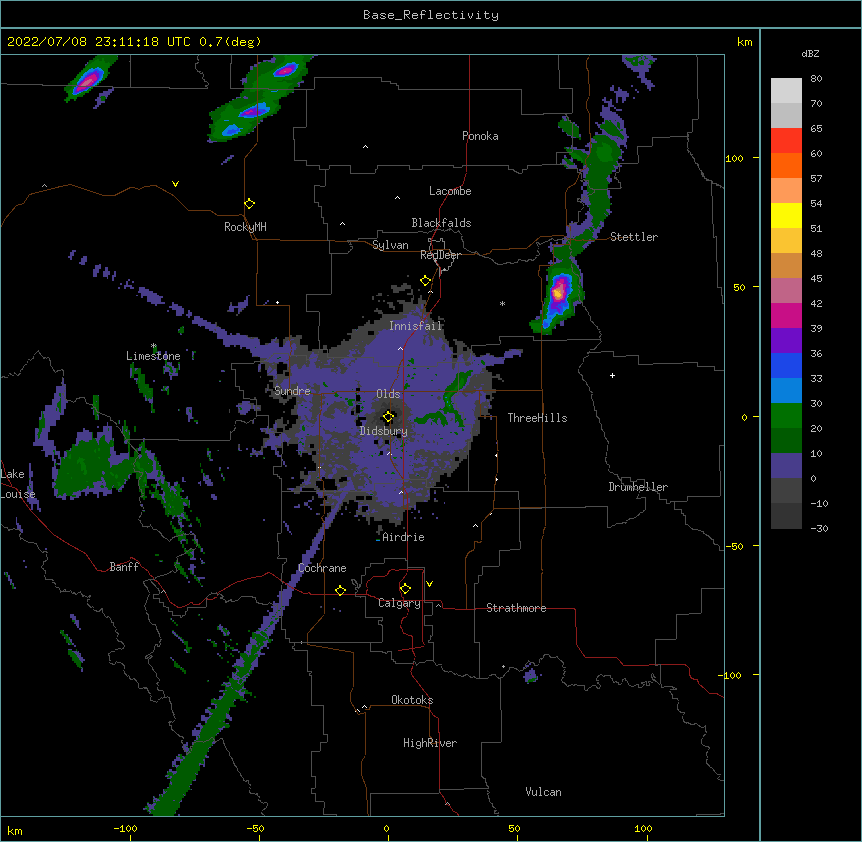Click the Base_Reflectivity title text
The image size is (862, 842).
[431, 15]
